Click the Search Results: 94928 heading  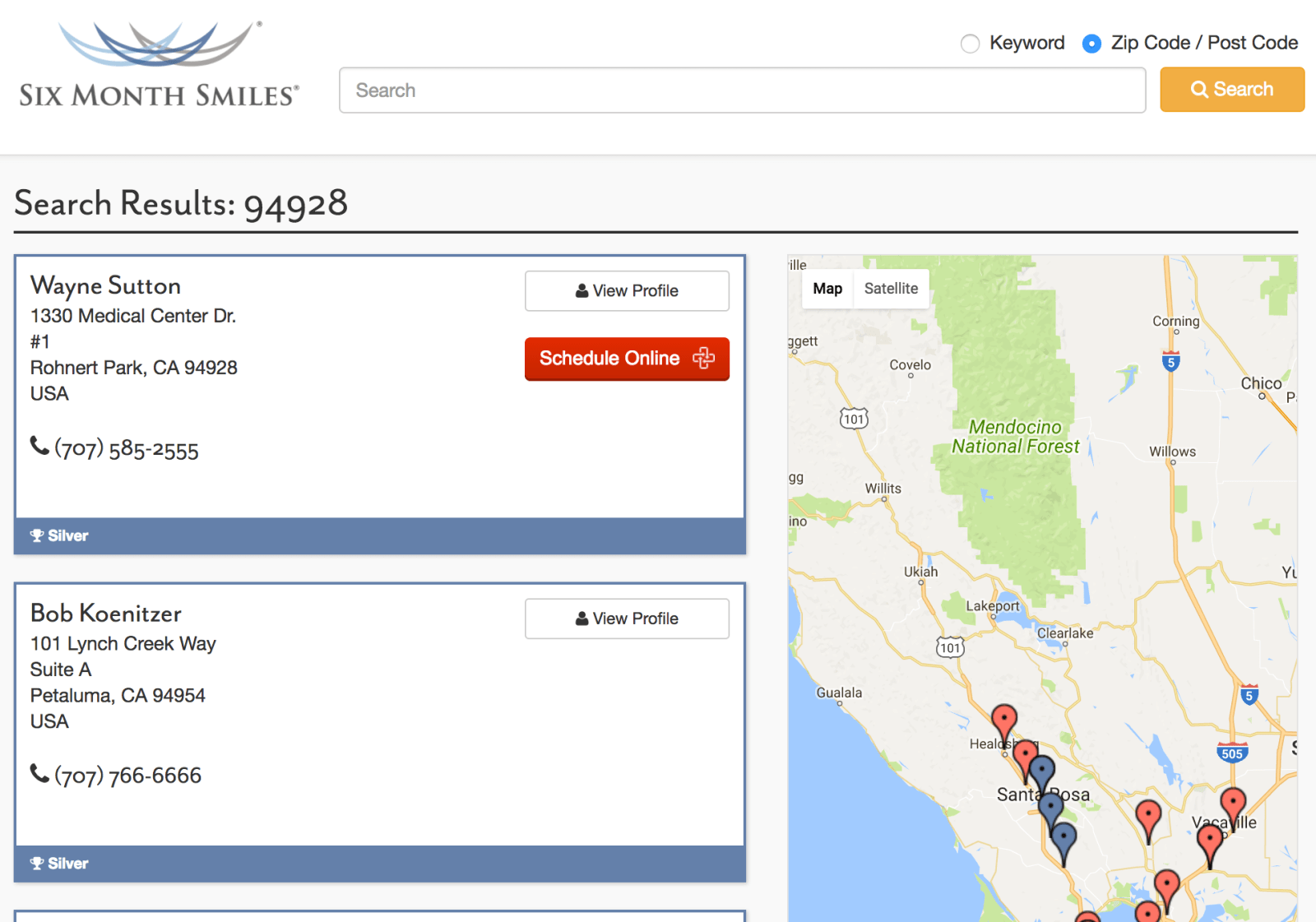click(x=181, y=203)
